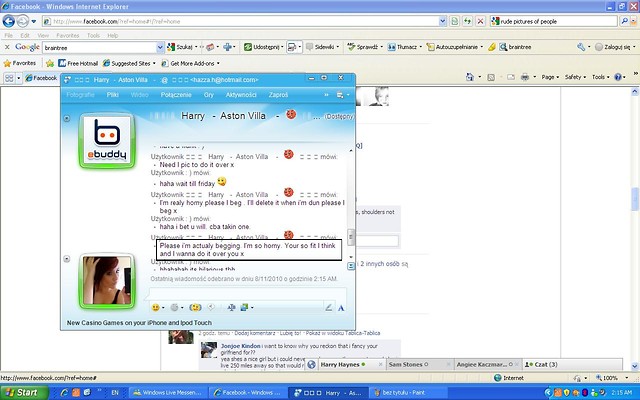640x400 pixels.
Task: Click the Google toolbar plus share icon
Action: pyautogui.click(x=227, y=47)
